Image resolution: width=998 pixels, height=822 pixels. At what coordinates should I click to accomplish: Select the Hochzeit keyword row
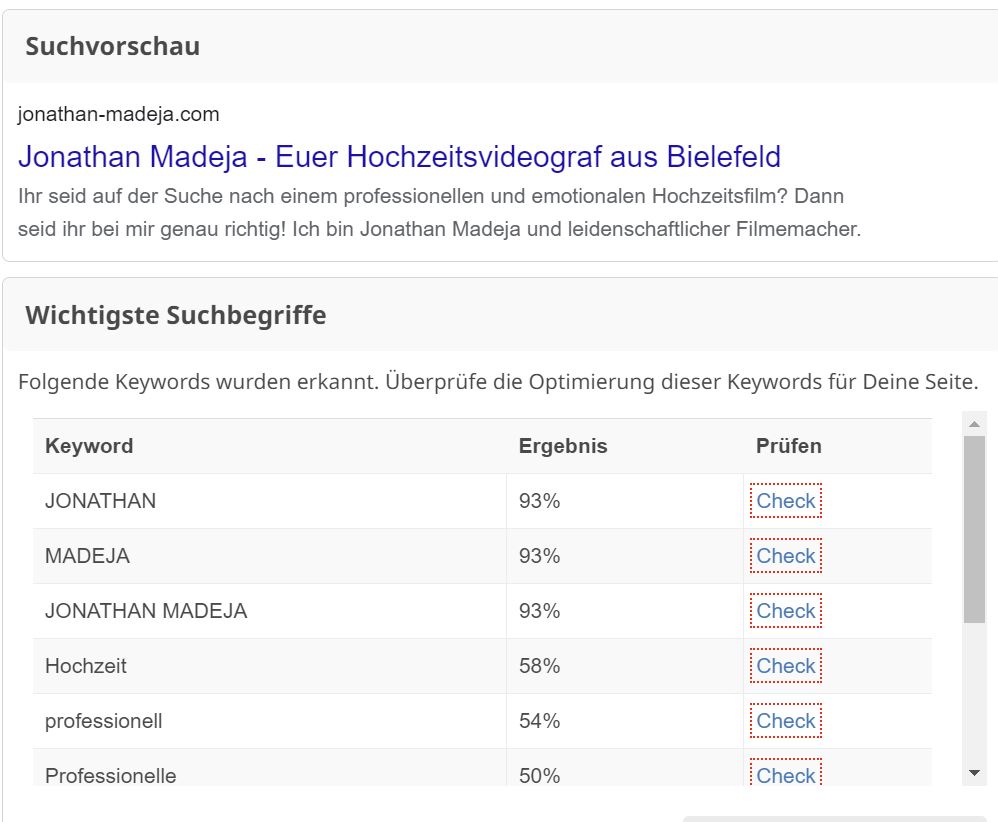coord(482,666)
